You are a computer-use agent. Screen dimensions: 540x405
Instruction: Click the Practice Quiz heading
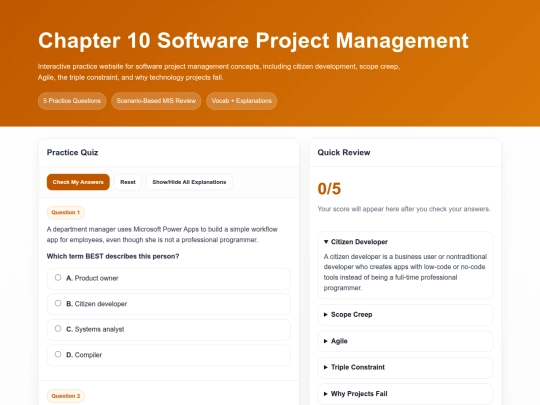(72, 152)
